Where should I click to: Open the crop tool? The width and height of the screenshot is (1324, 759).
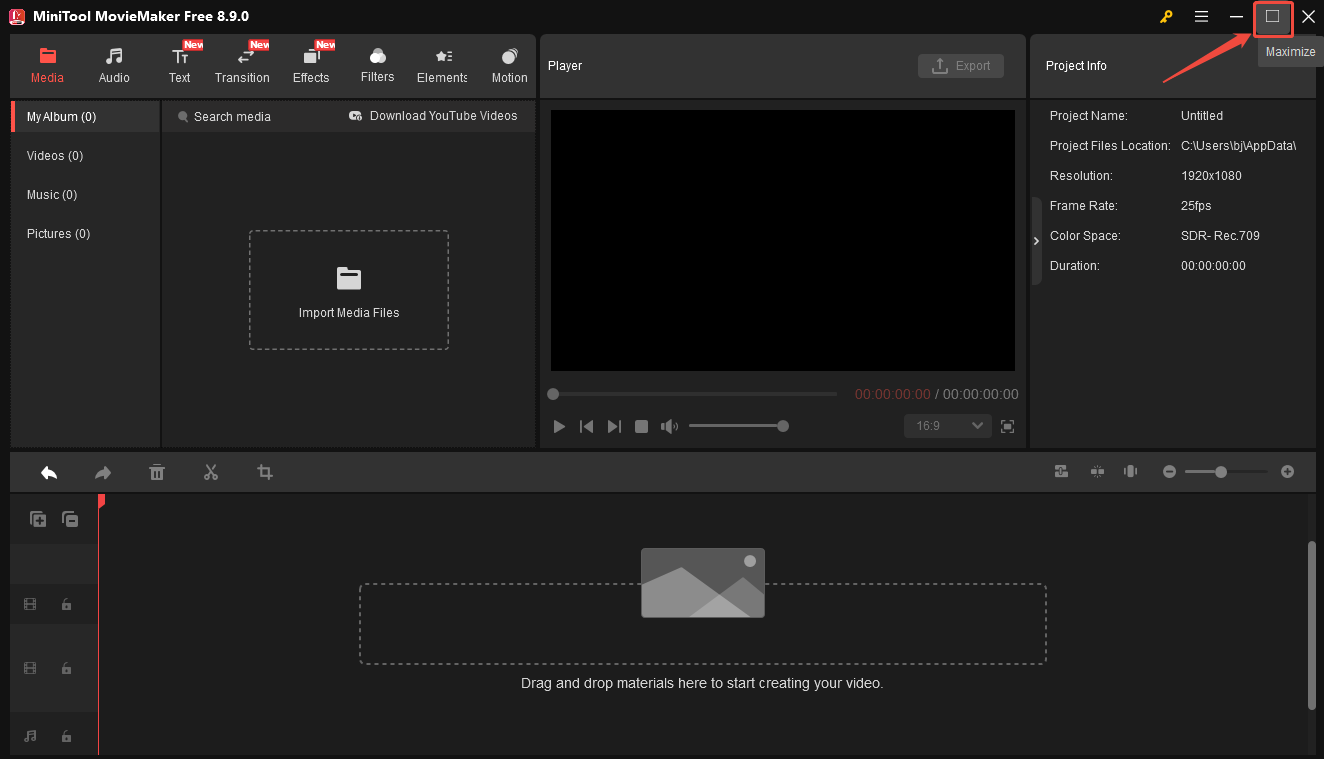pos(265,472)
